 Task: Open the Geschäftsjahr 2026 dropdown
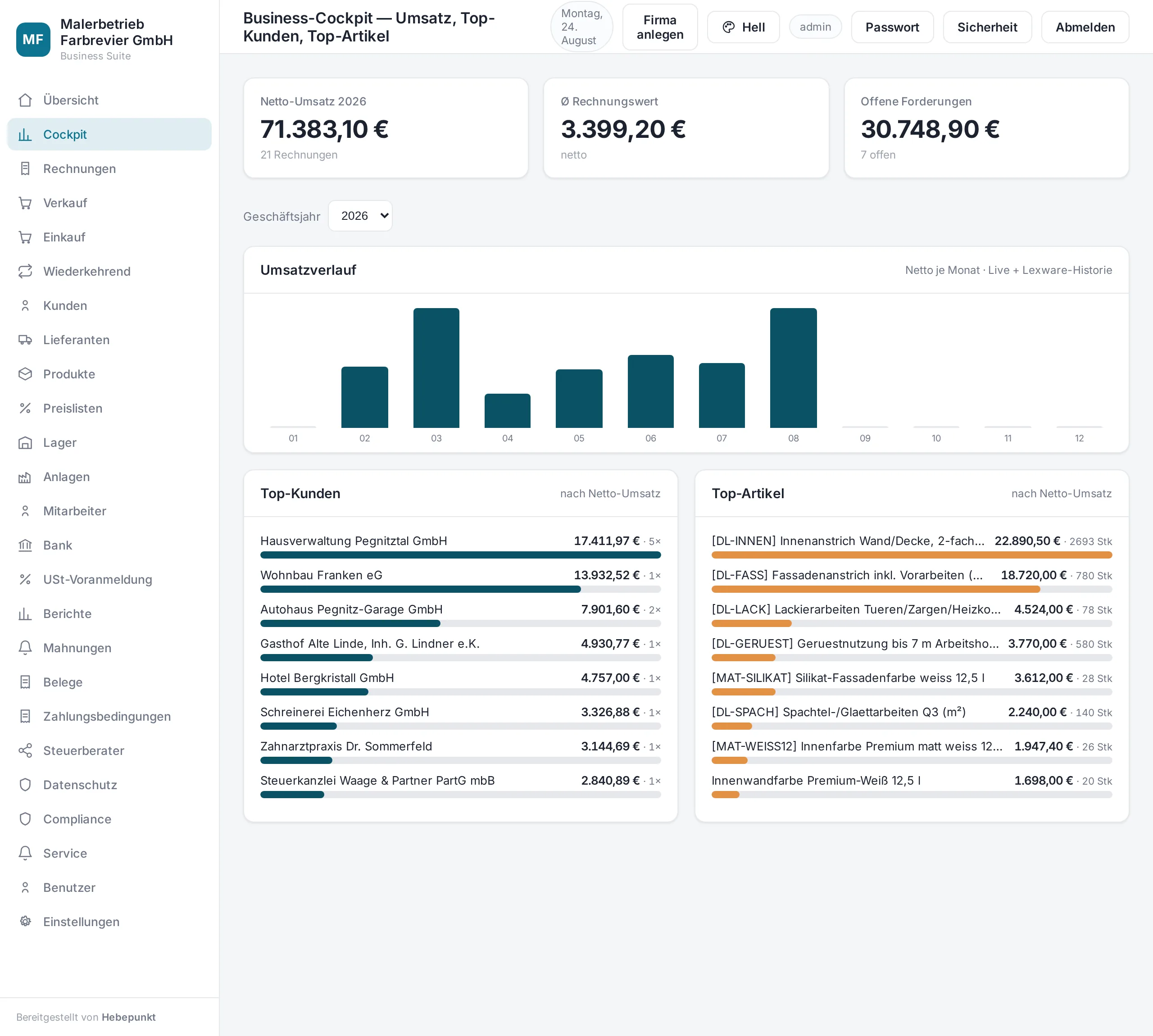tap(360, 216)
